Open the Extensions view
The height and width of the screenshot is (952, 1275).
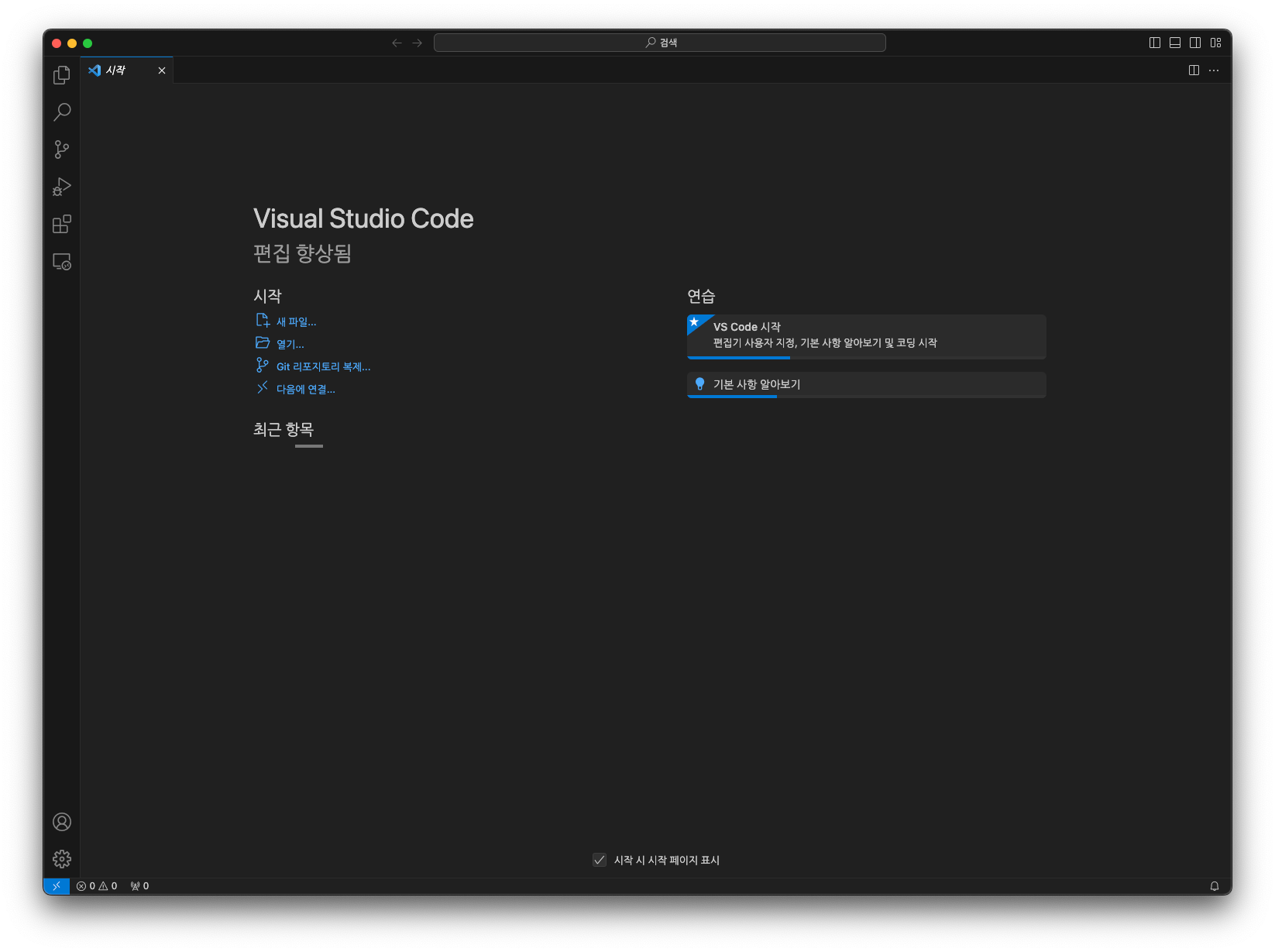point(62,225)
